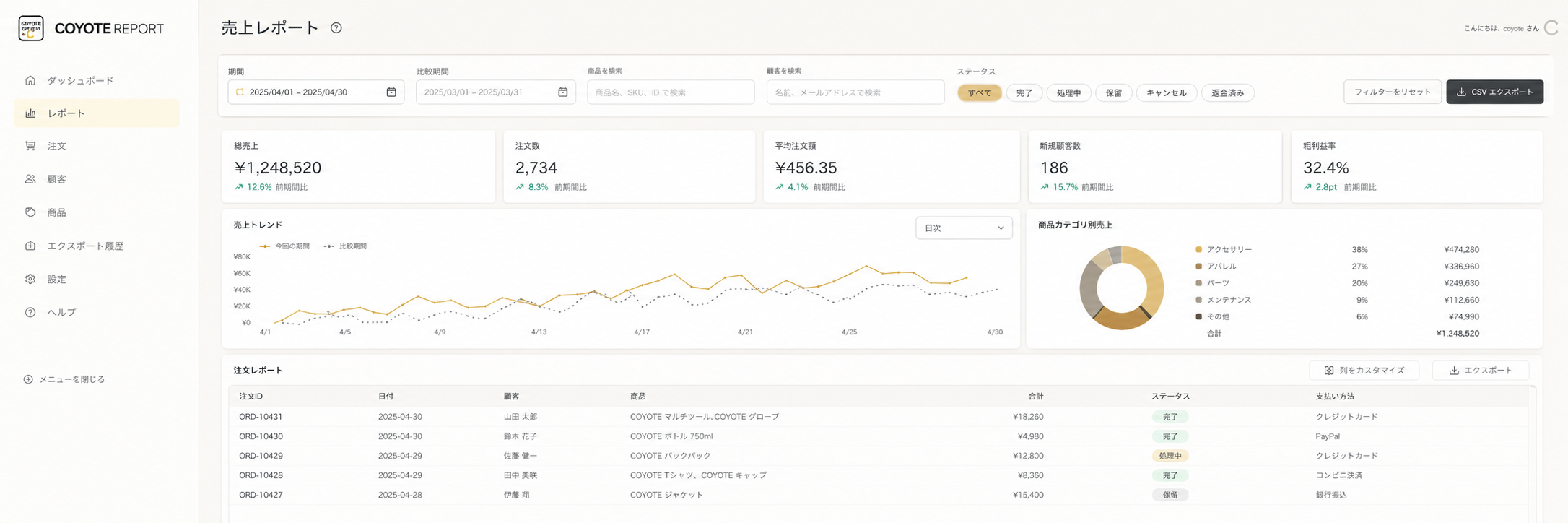Click the COYOTE REPORT logo icon
Screen dimensions: 1568x523
coord(31,28)
